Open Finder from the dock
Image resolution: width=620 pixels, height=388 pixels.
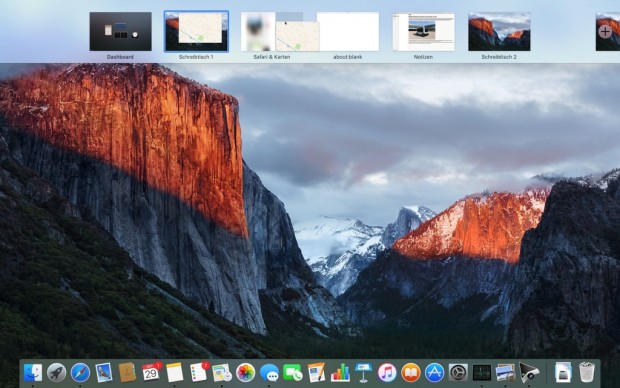click(33, 373)
